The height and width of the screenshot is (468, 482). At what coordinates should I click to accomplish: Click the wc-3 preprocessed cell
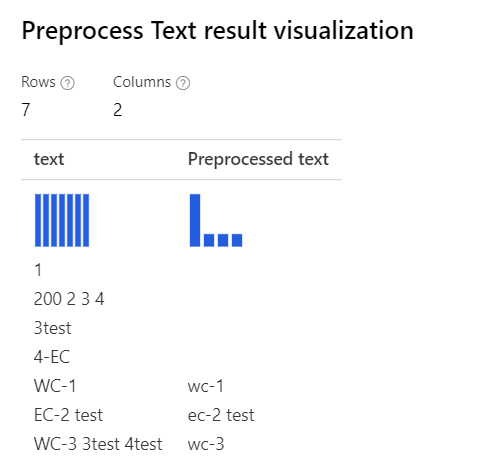coord(206,444)
